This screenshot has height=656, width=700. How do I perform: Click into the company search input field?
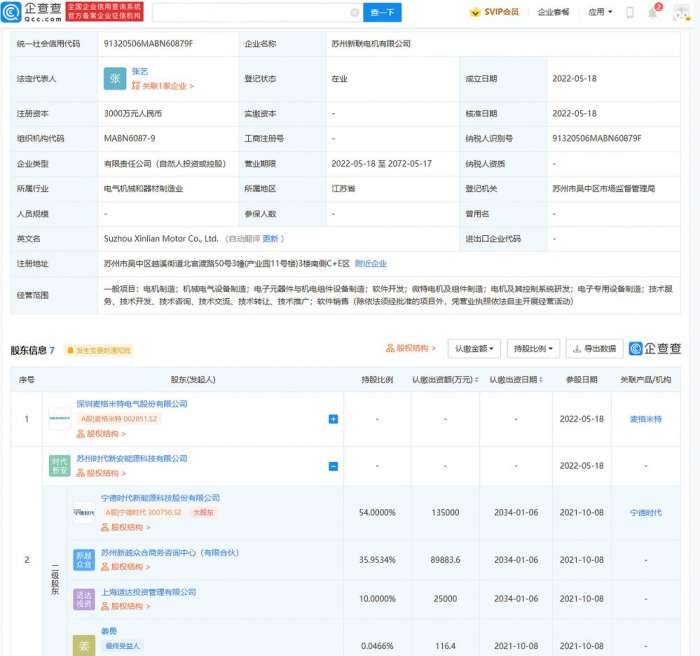coord(250,13)
